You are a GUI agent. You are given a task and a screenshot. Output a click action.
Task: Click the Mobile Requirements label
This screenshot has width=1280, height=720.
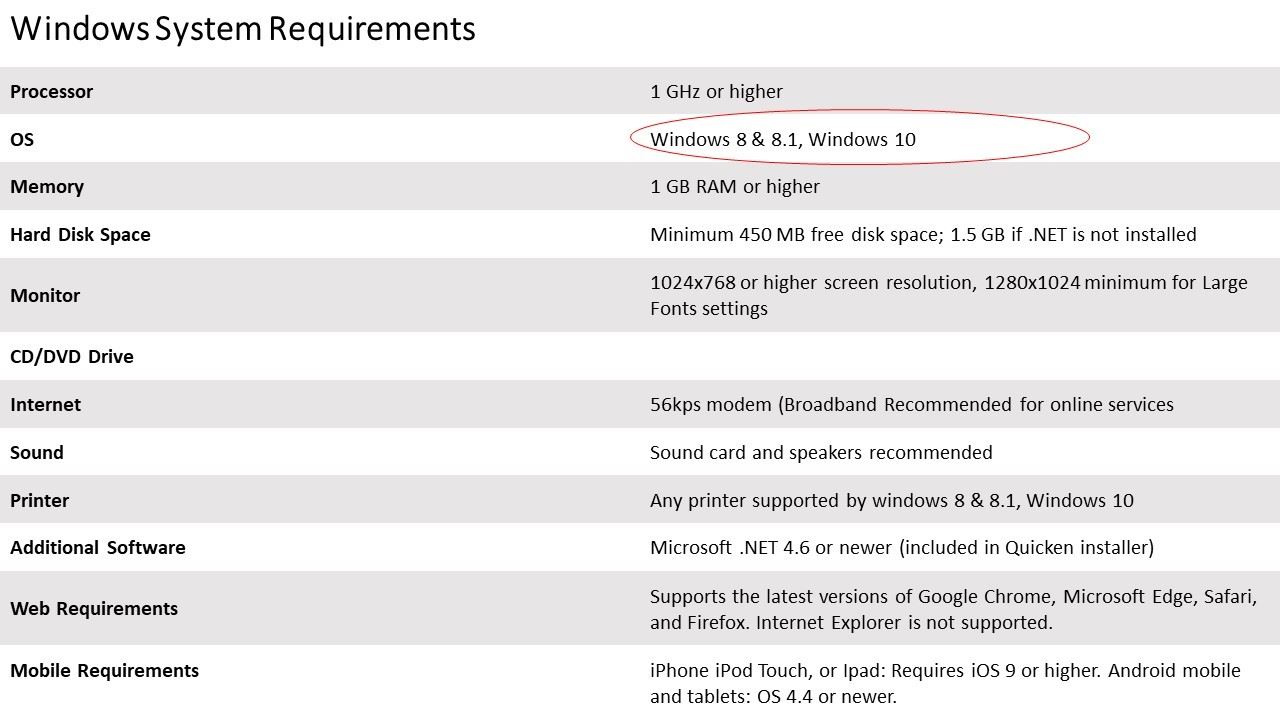pos(104,671)
